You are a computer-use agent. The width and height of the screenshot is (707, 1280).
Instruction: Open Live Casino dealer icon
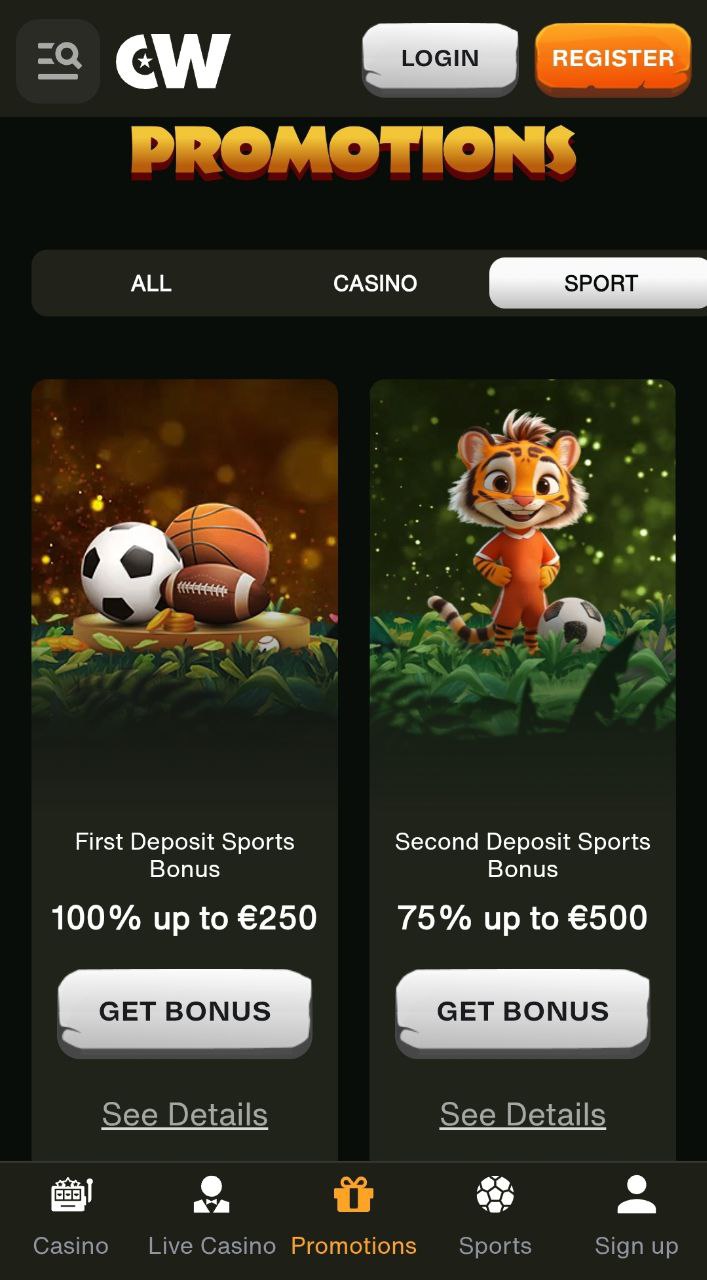point(211,1194)
